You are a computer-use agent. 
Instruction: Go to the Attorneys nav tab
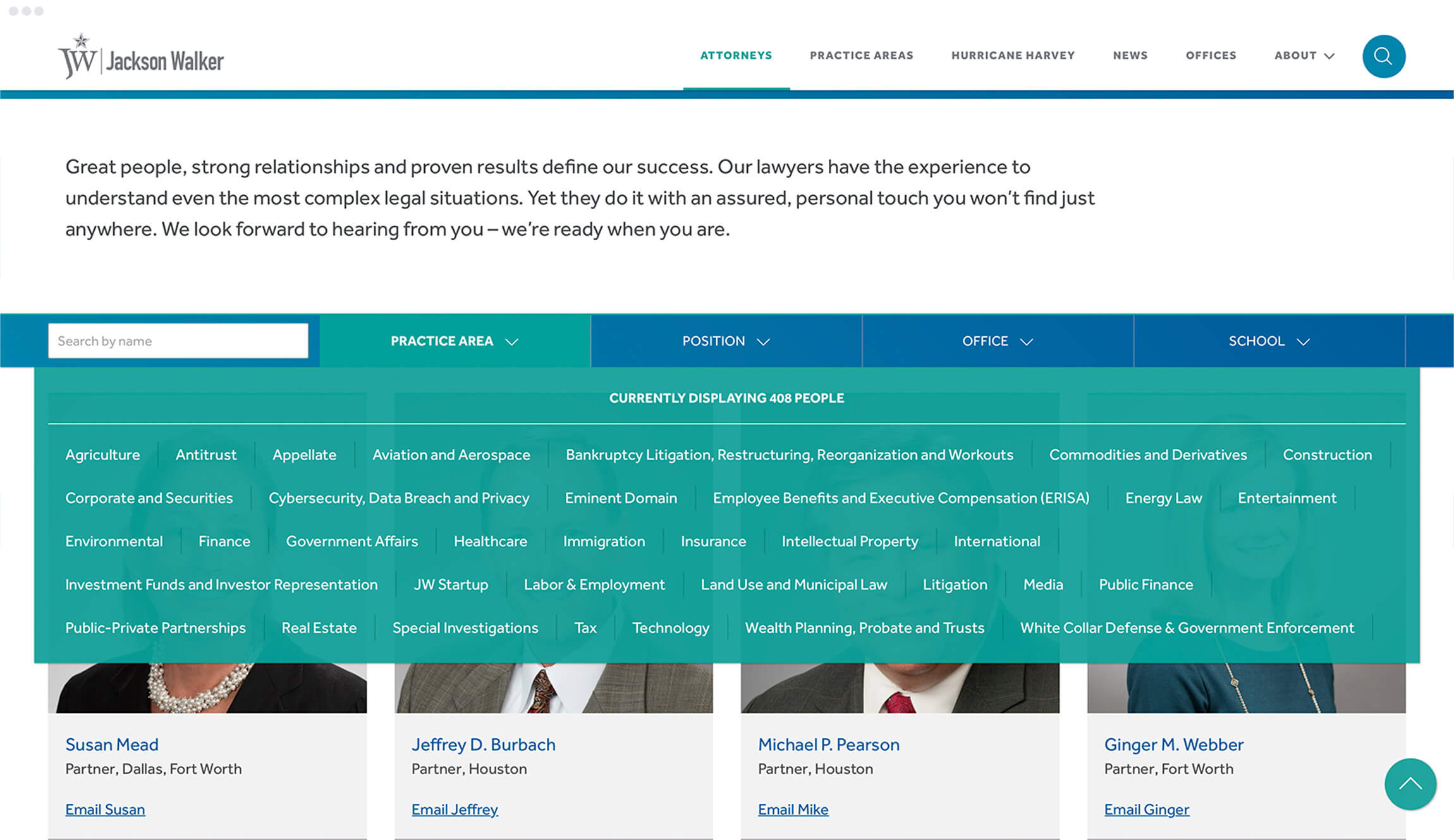(x=736, y=56)
